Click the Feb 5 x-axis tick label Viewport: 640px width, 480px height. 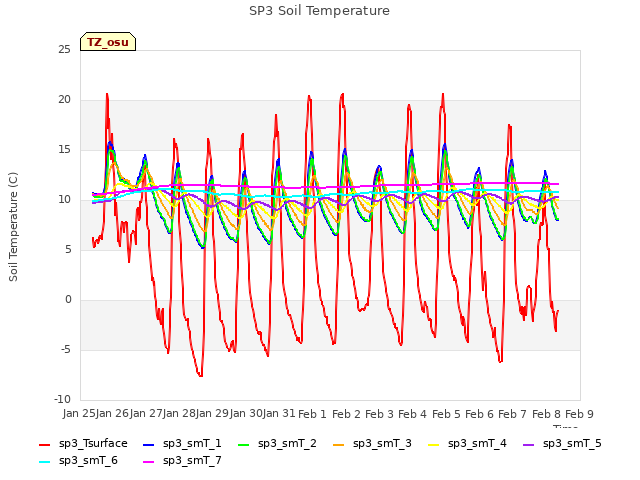point(446,414)
